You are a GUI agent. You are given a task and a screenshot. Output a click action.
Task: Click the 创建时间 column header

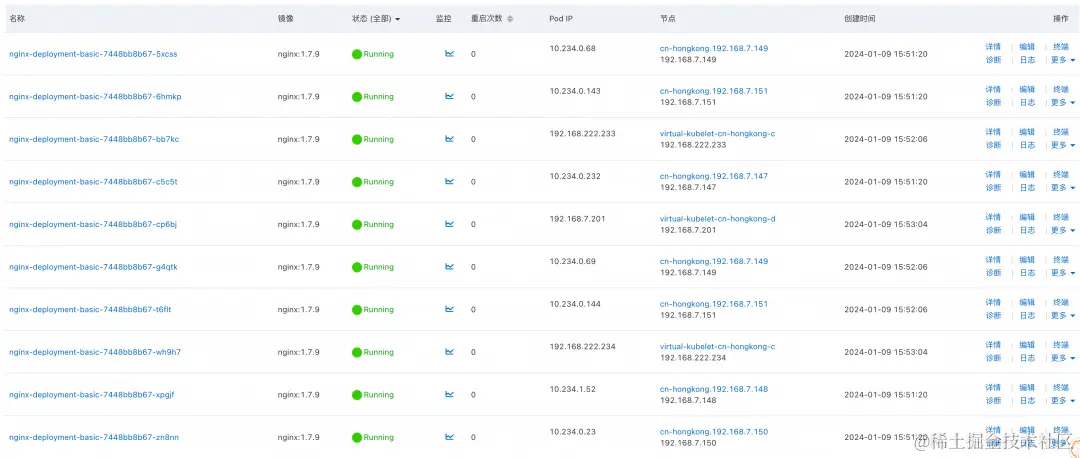pyautogui.click(x=860, y=19)
